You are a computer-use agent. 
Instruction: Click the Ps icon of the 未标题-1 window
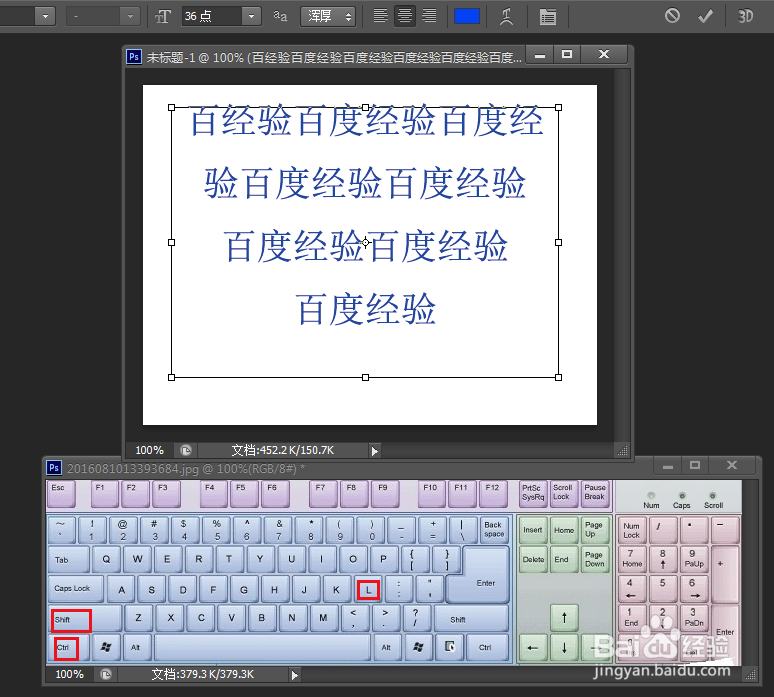134,57
